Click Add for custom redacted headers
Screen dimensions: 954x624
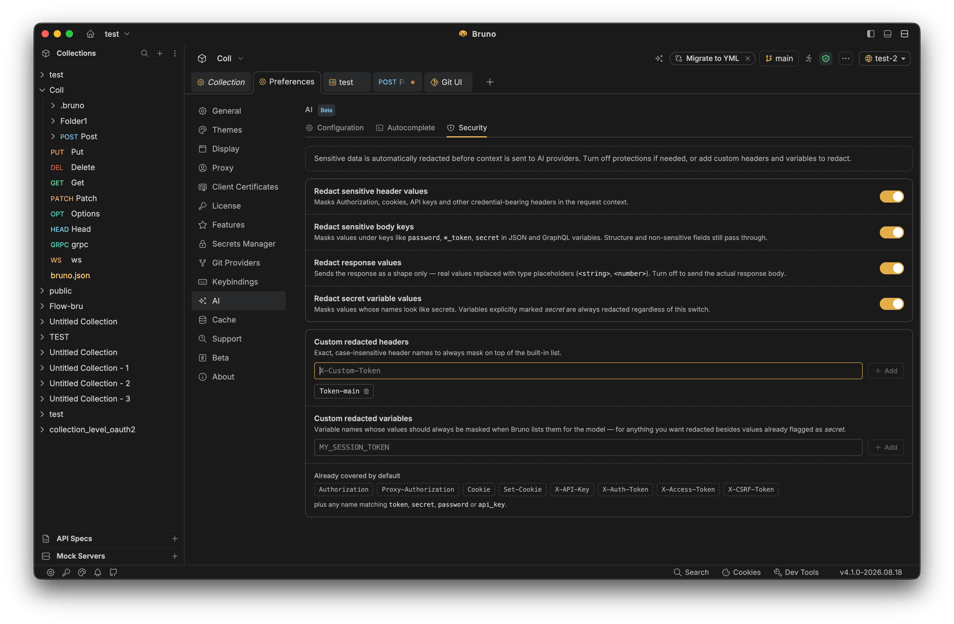click(x=885, y=370)
